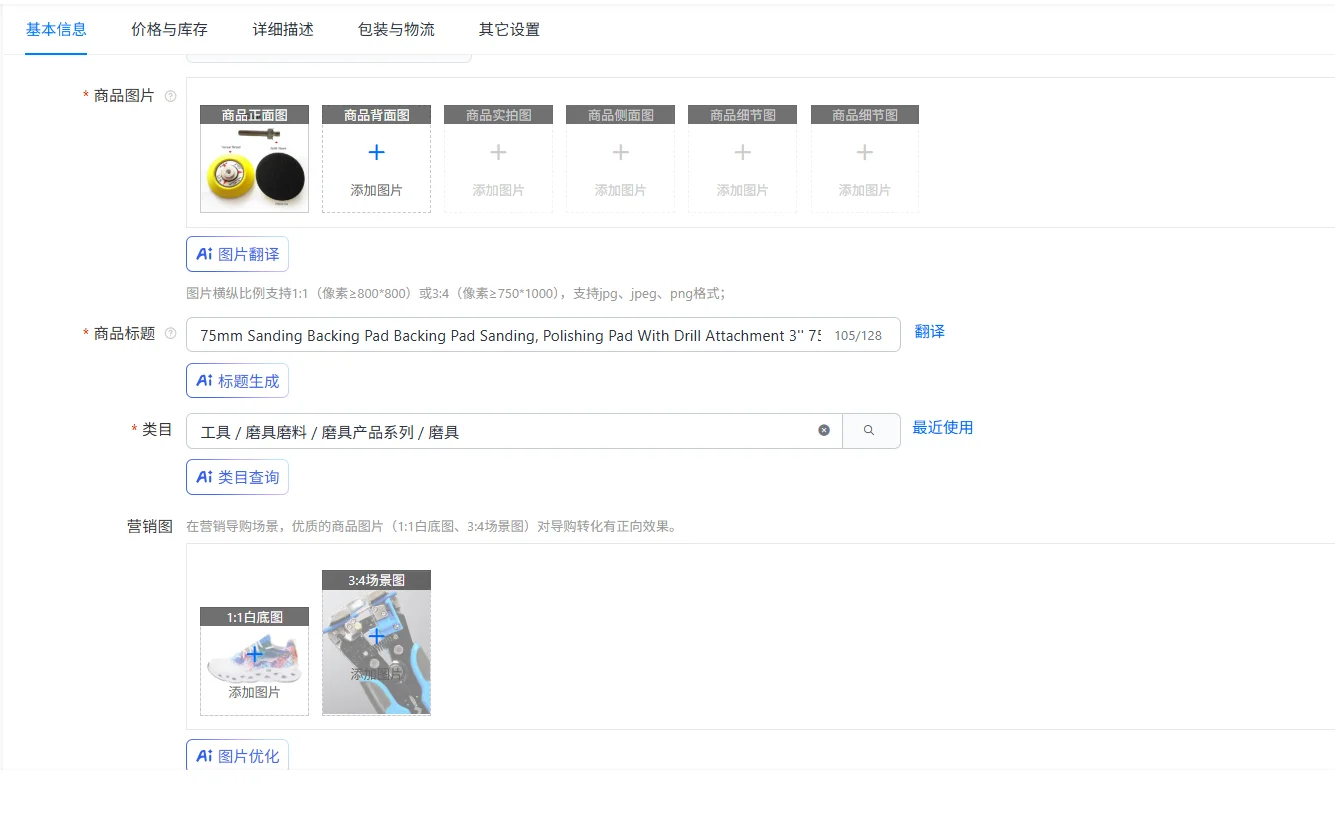Screen dimensions: 1335x815
Task: Add a picture in the 商品侧面图 slot
Action: pyautogui.click(x=620, y=159)
